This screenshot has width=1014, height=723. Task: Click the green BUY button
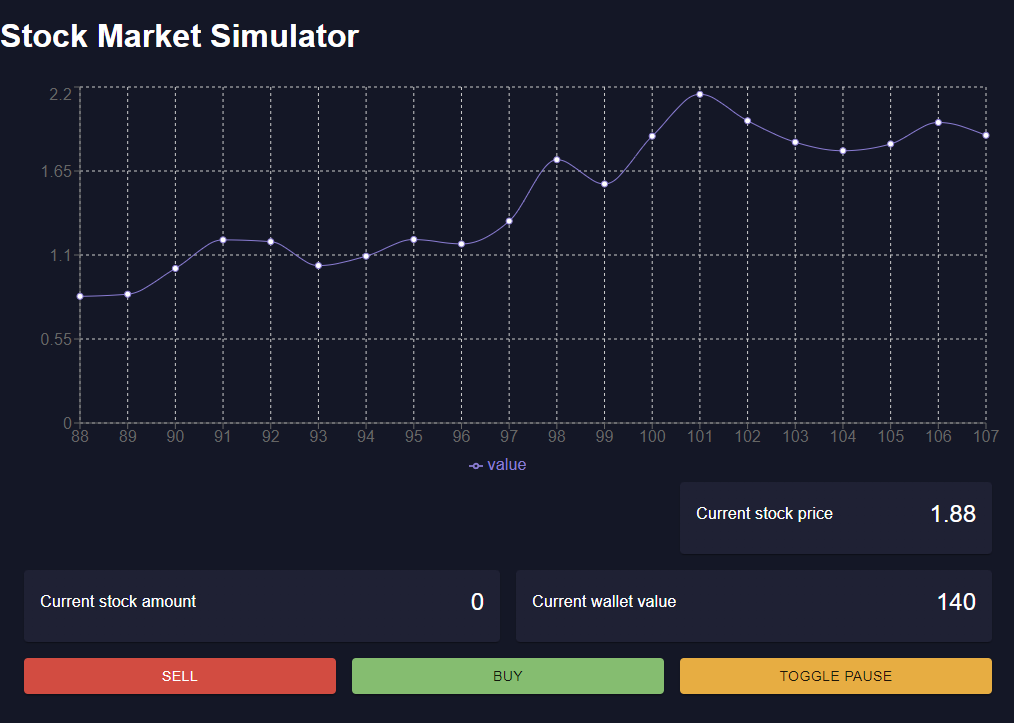click(x=508, y=676)
